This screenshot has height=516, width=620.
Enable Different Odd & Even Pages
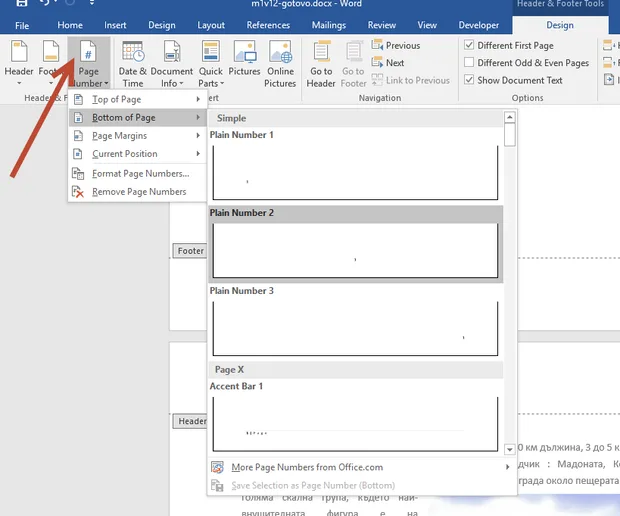[469, 62]
